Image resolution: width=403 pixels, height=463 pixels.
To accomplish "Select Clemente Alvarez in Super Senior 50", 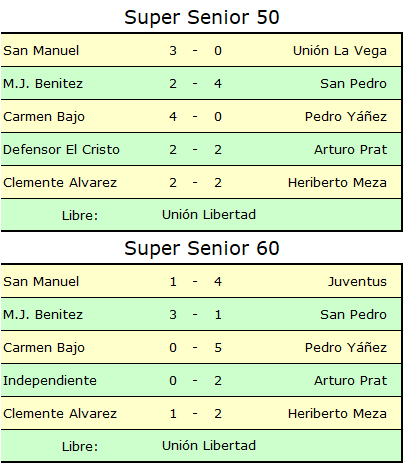I will tap(60, 183).
